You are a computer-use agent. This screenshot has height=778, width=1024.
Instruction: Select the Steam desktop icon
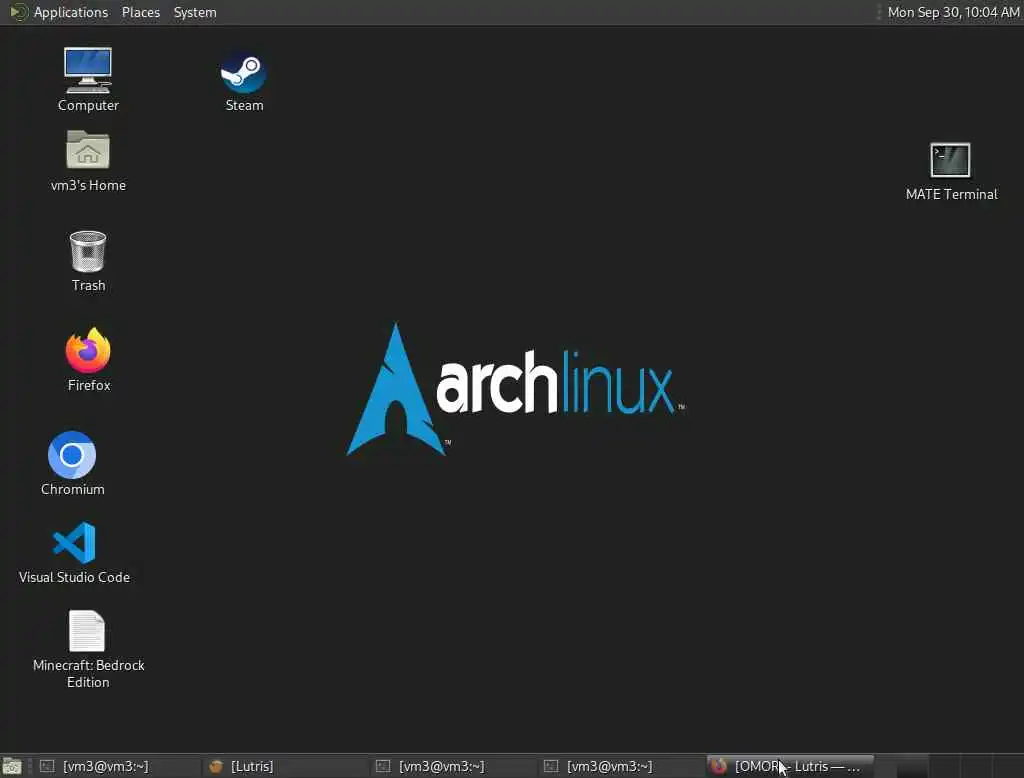point(244,73)
